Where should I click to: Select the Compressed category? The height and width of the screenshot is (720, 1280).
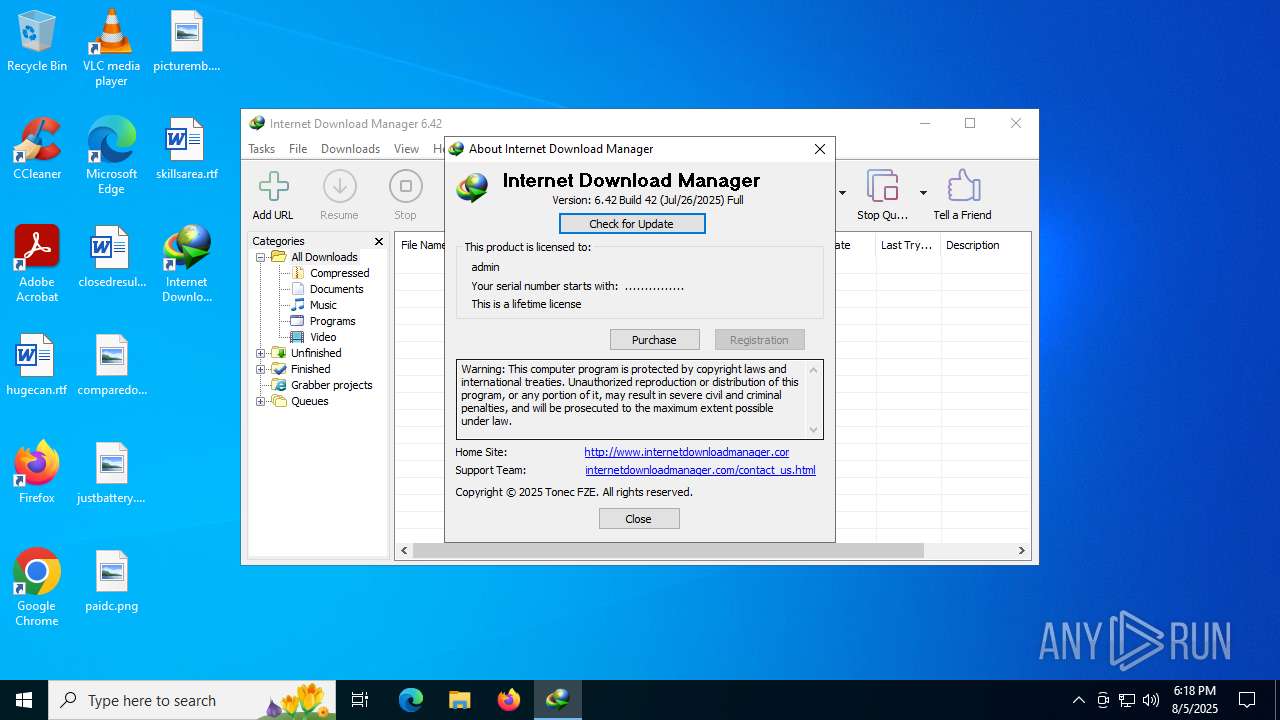pos(339,273)
